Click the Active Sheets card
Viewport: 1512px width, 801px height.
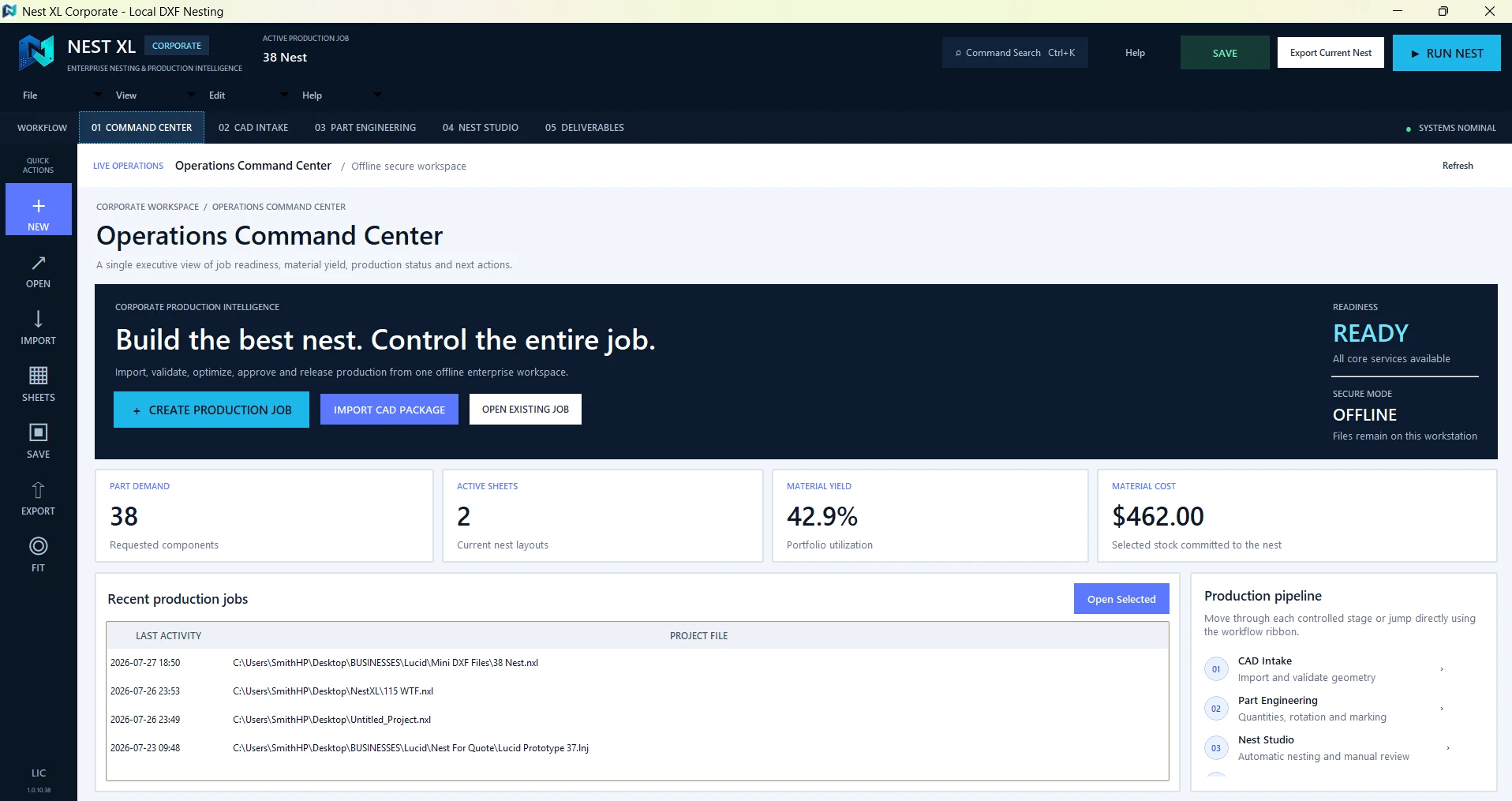[x=603, y=516]
